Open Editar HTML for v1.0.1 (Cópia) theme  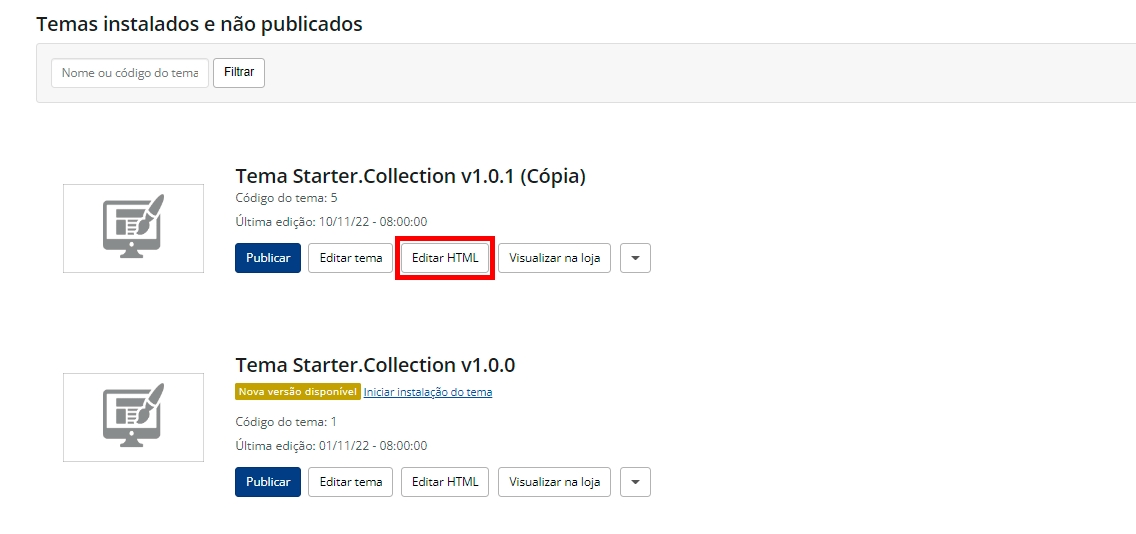click(x=445, y=258)
